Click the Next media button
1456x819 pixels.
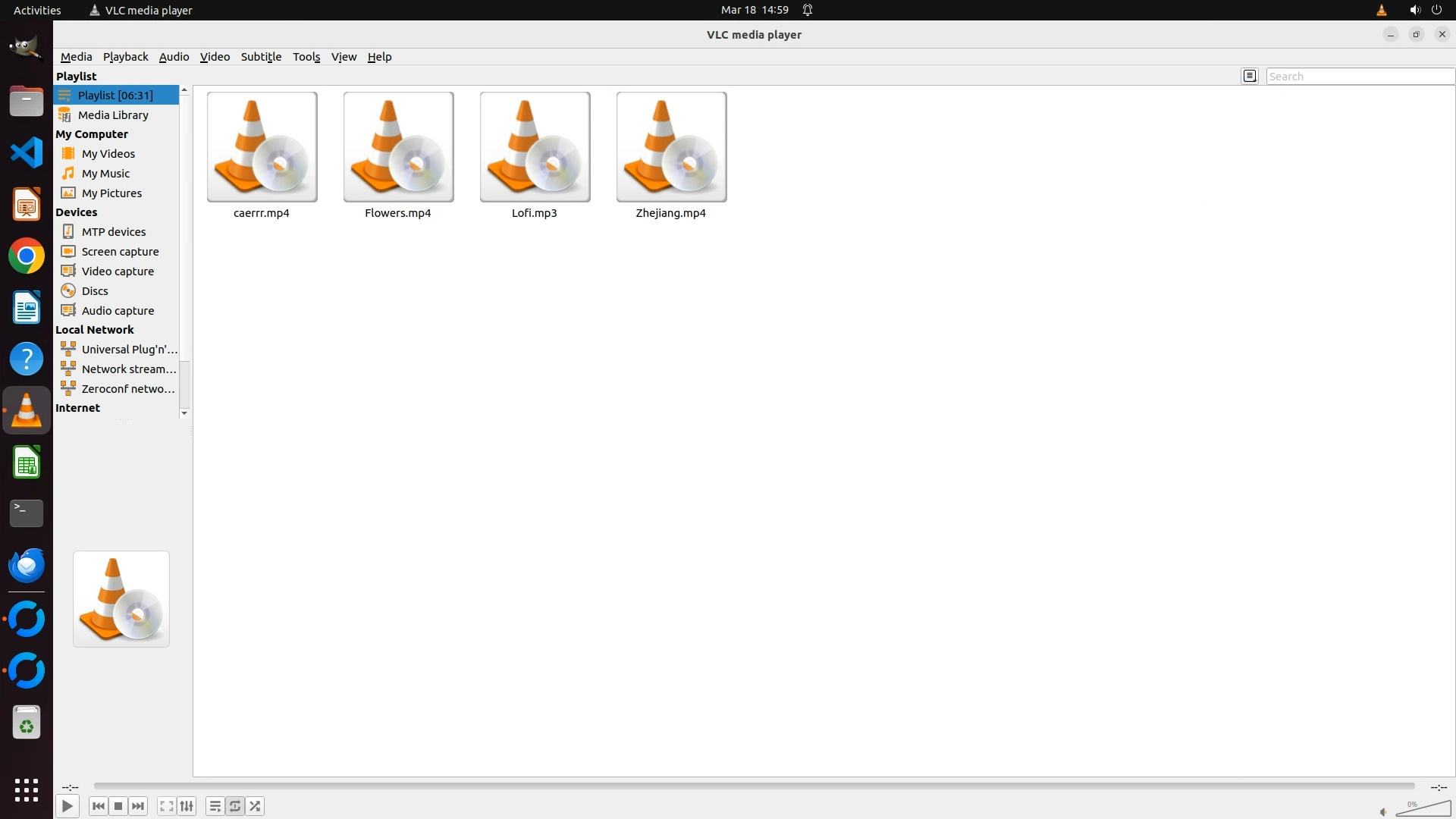[x=138, y=806]
